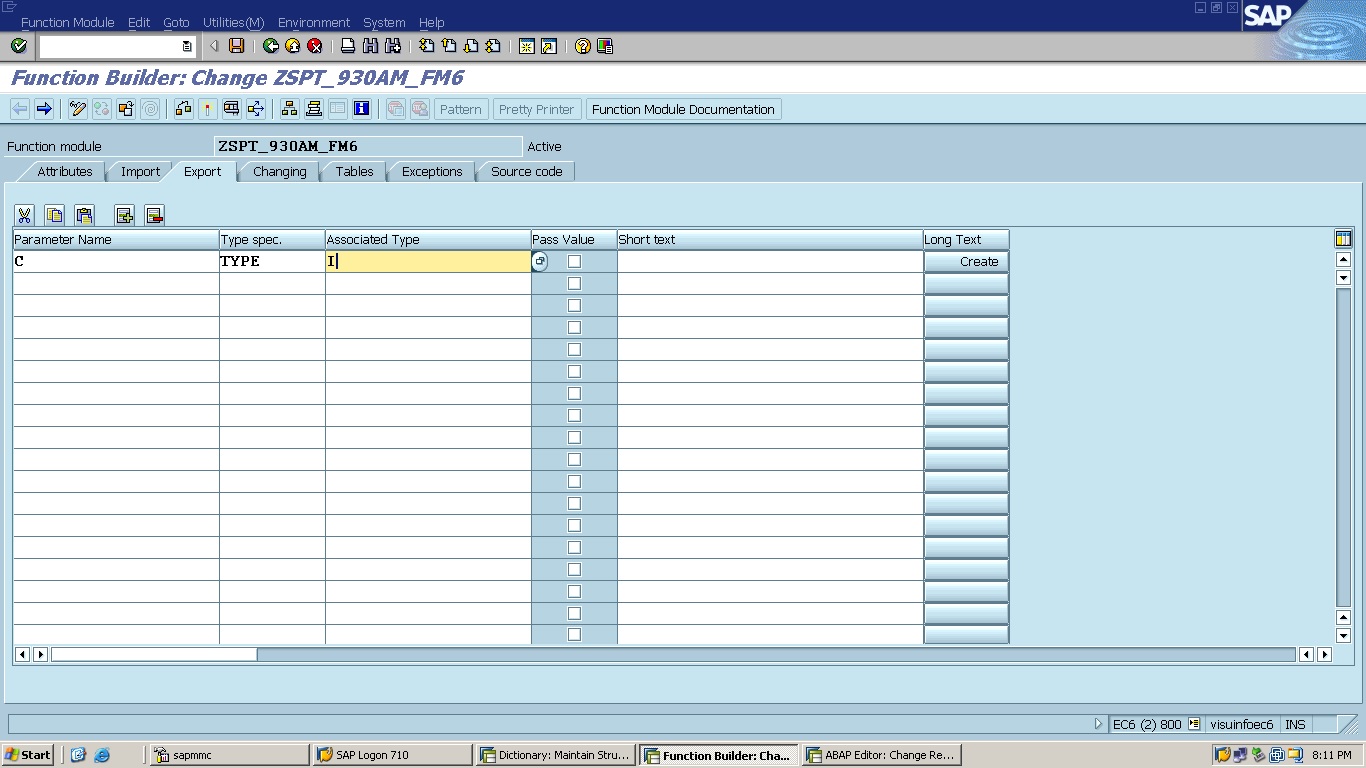The image size is (1366, 768).
Task: Open Help with the yellow question mark icon
Action: [x=583, y=46]
